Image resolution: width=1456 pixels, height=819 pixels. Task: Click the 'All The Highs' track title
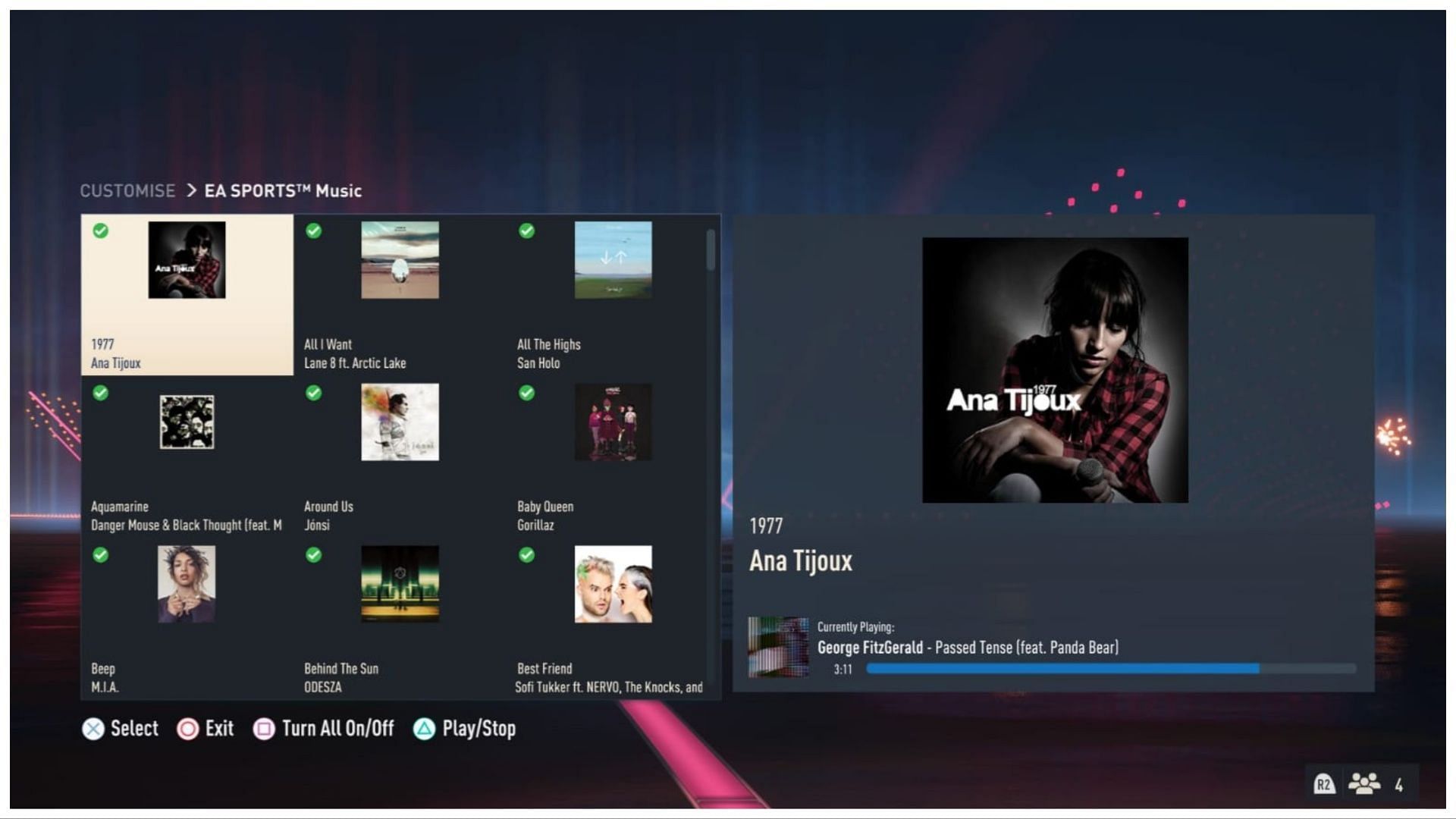click(x=549, y=344)
